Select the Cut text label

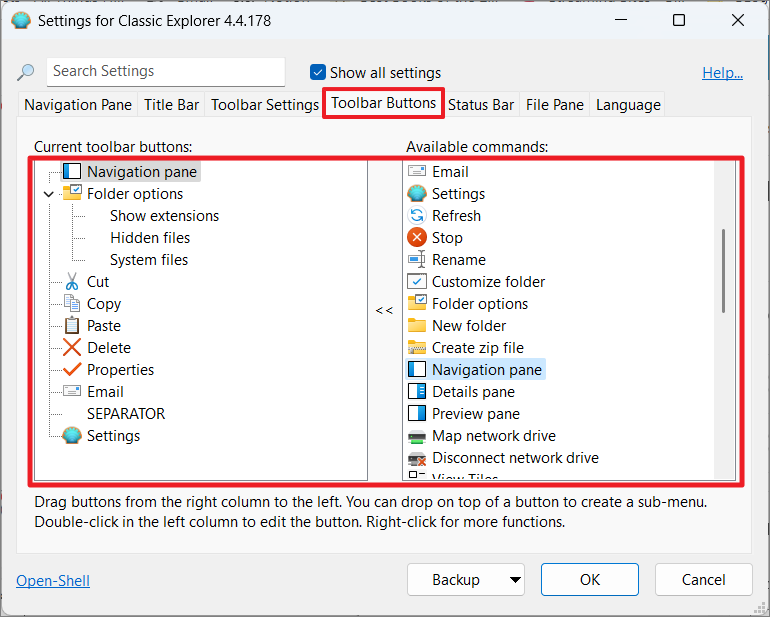click(x=98, y=281)
